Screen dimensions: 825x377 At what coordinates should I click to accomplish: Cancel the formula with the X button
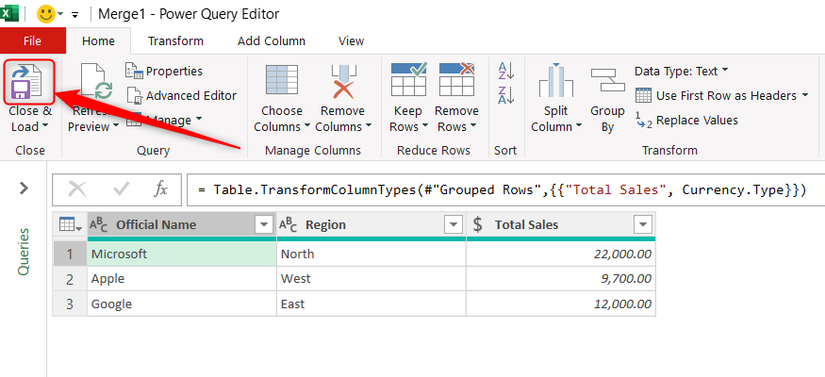click(77, 189)
